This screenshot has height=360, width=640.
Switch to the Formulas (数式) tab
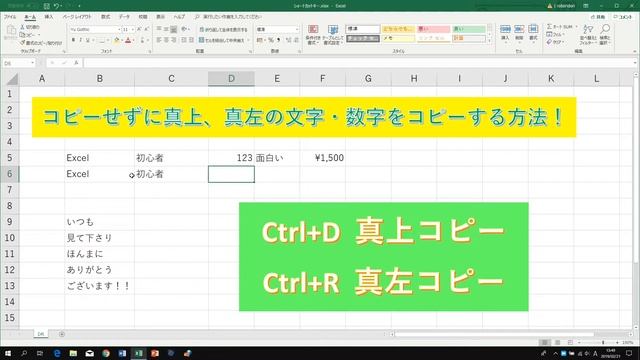(x=105, y=17)
